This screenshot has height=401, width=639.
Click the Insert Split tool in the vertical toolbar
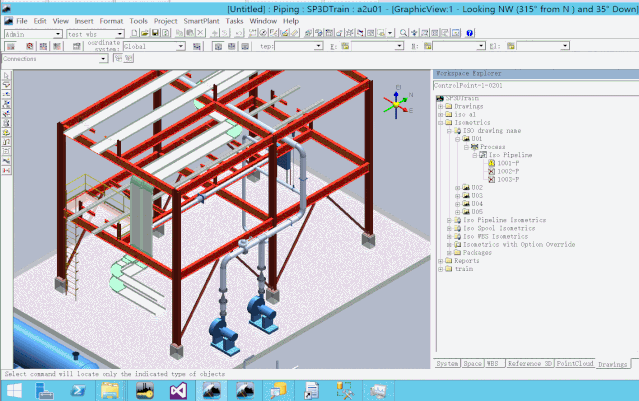coord(7,94)
